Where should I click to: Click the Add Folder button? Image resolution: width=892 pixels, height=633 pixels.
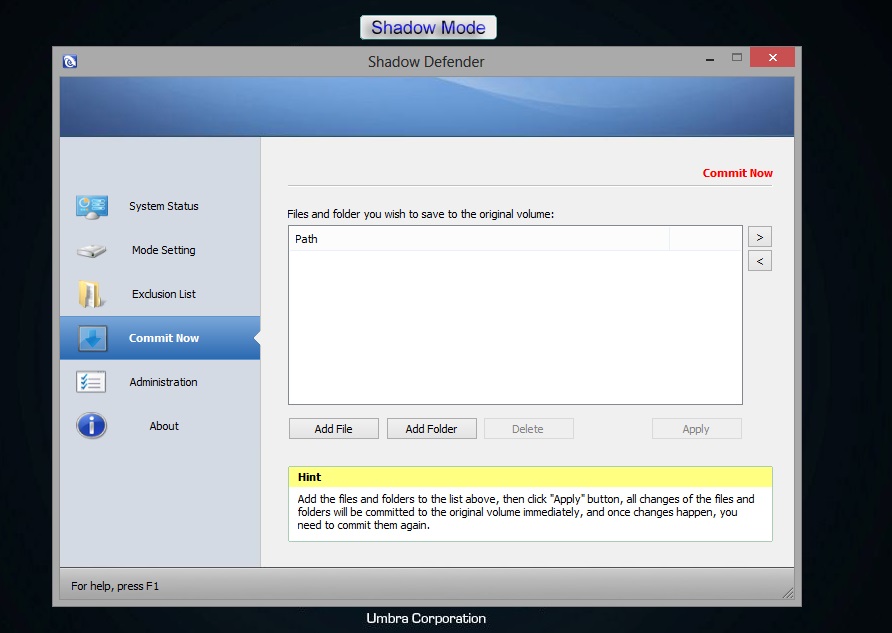click(x=431, y=429)
